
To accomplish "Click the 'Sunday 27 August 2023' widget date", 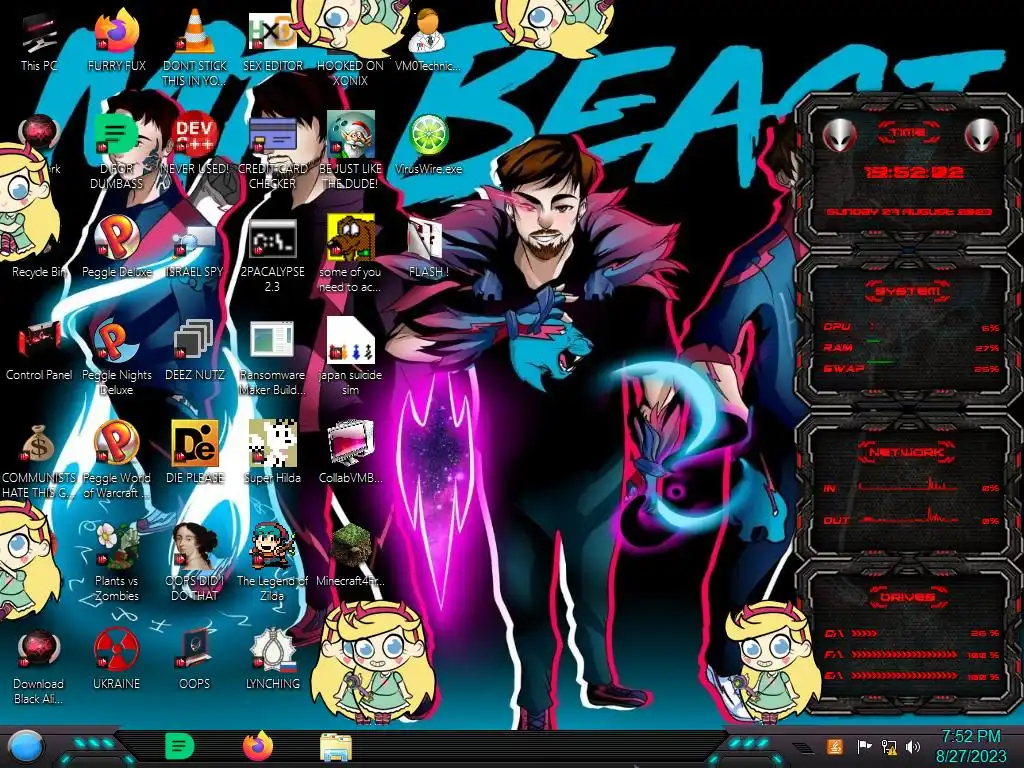I will [908, 212].
